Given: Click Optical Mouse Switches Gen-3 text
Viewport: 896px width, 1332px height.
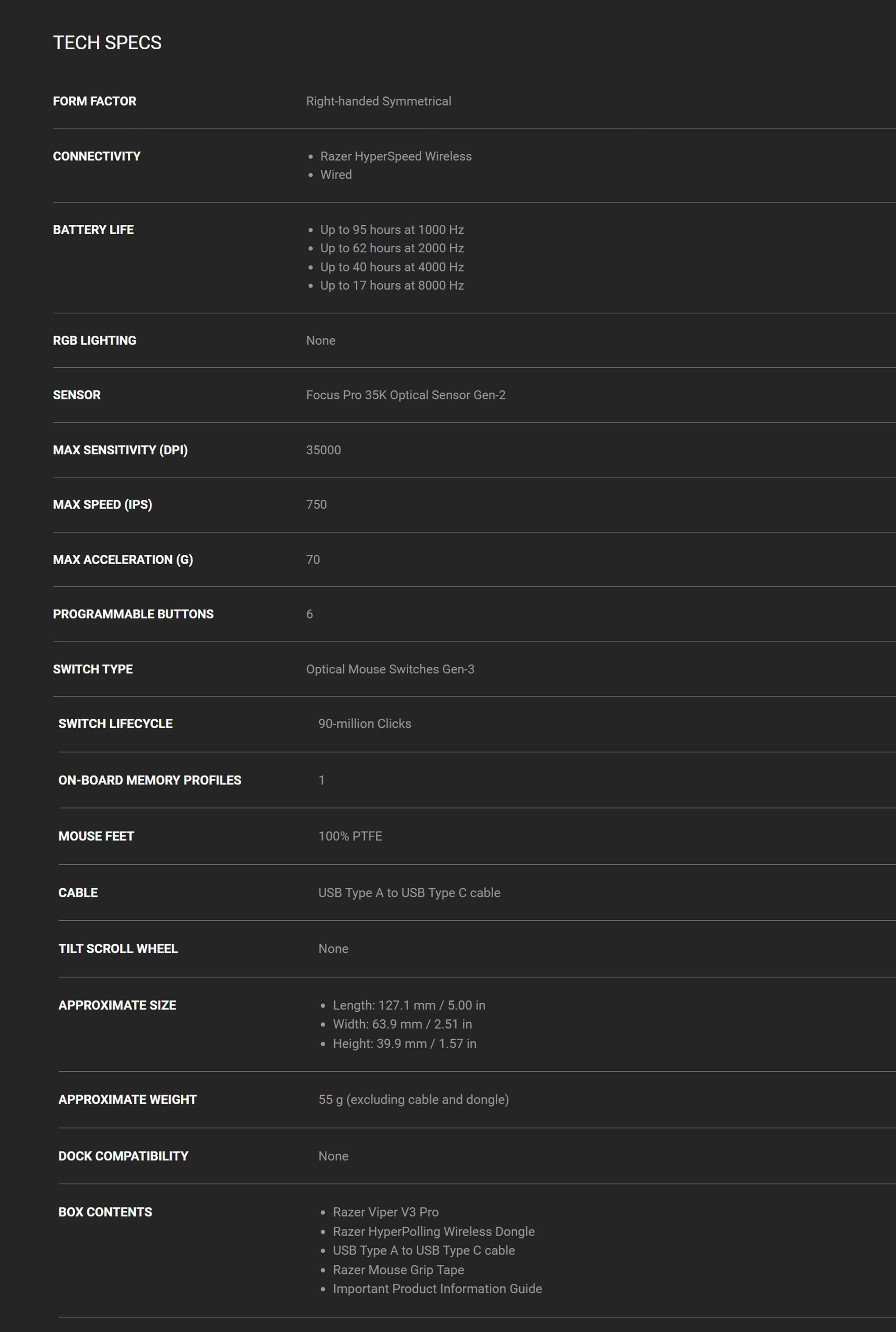Looking at the screenshot, I should click(x=390, y=669).
